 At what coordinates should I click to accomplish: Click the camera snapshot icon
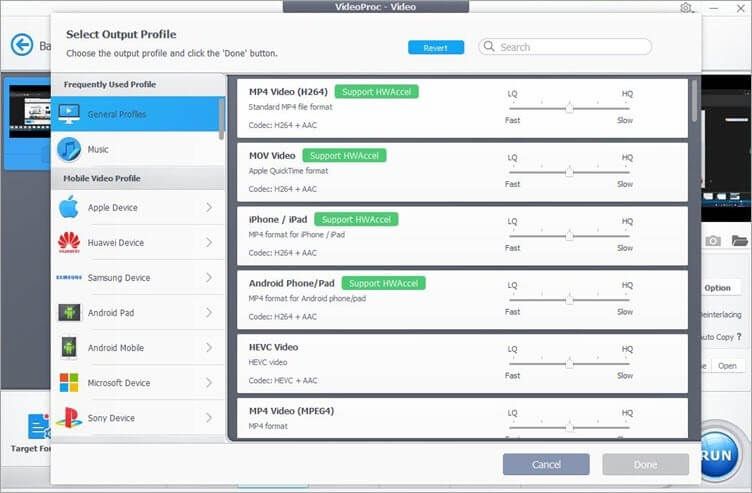pos(713,241)
